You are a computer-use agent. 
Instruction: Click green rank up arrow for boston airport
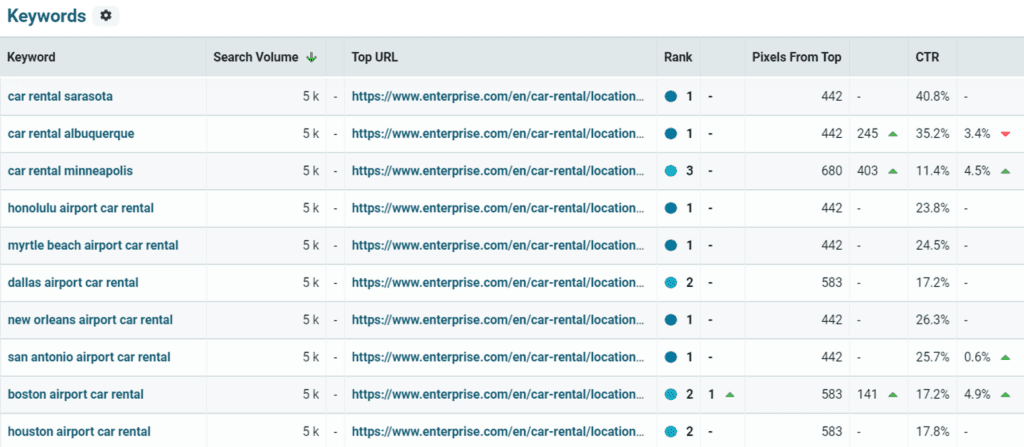click(729, 395)
